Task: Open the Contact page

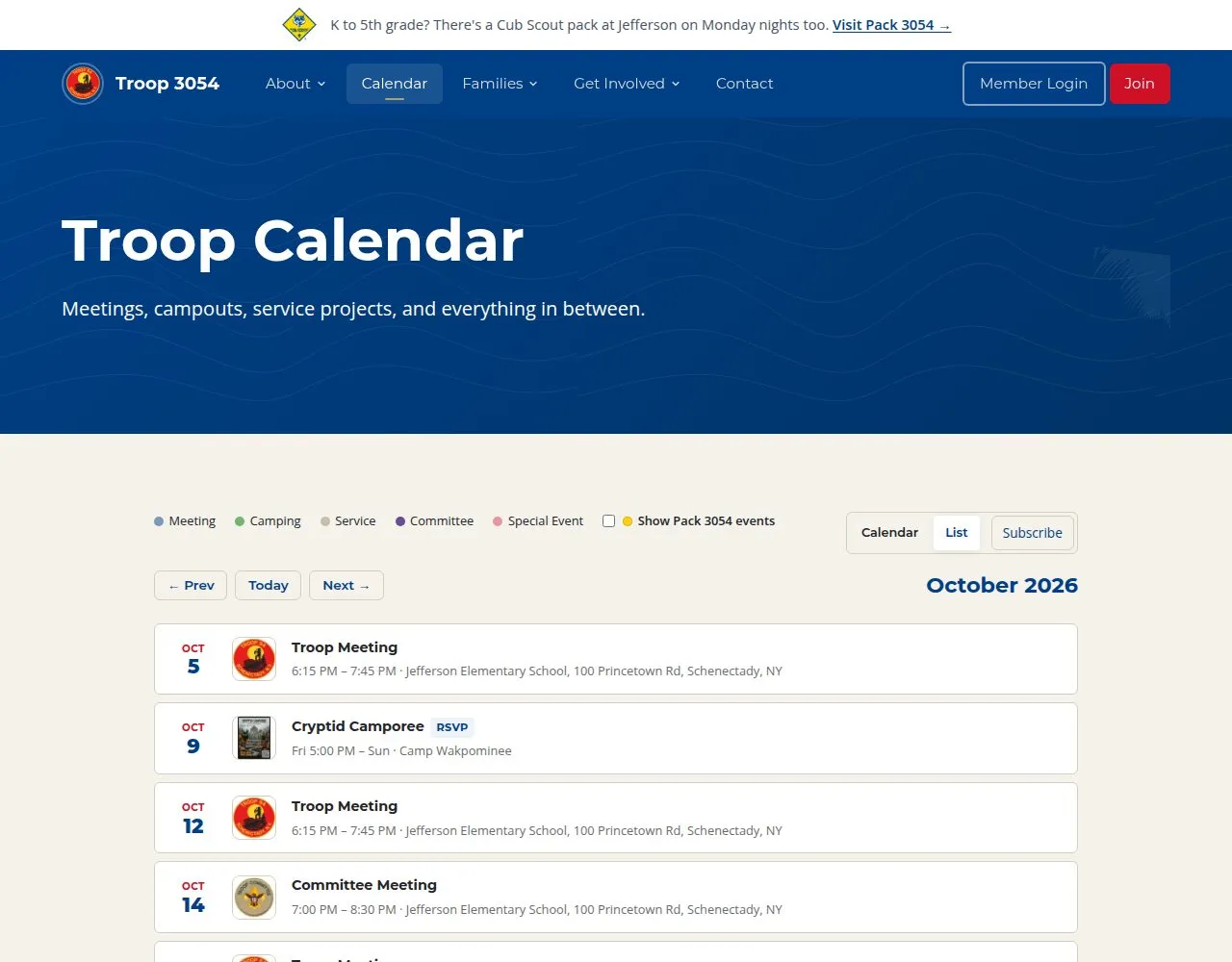Action: (x=744, y=84)
